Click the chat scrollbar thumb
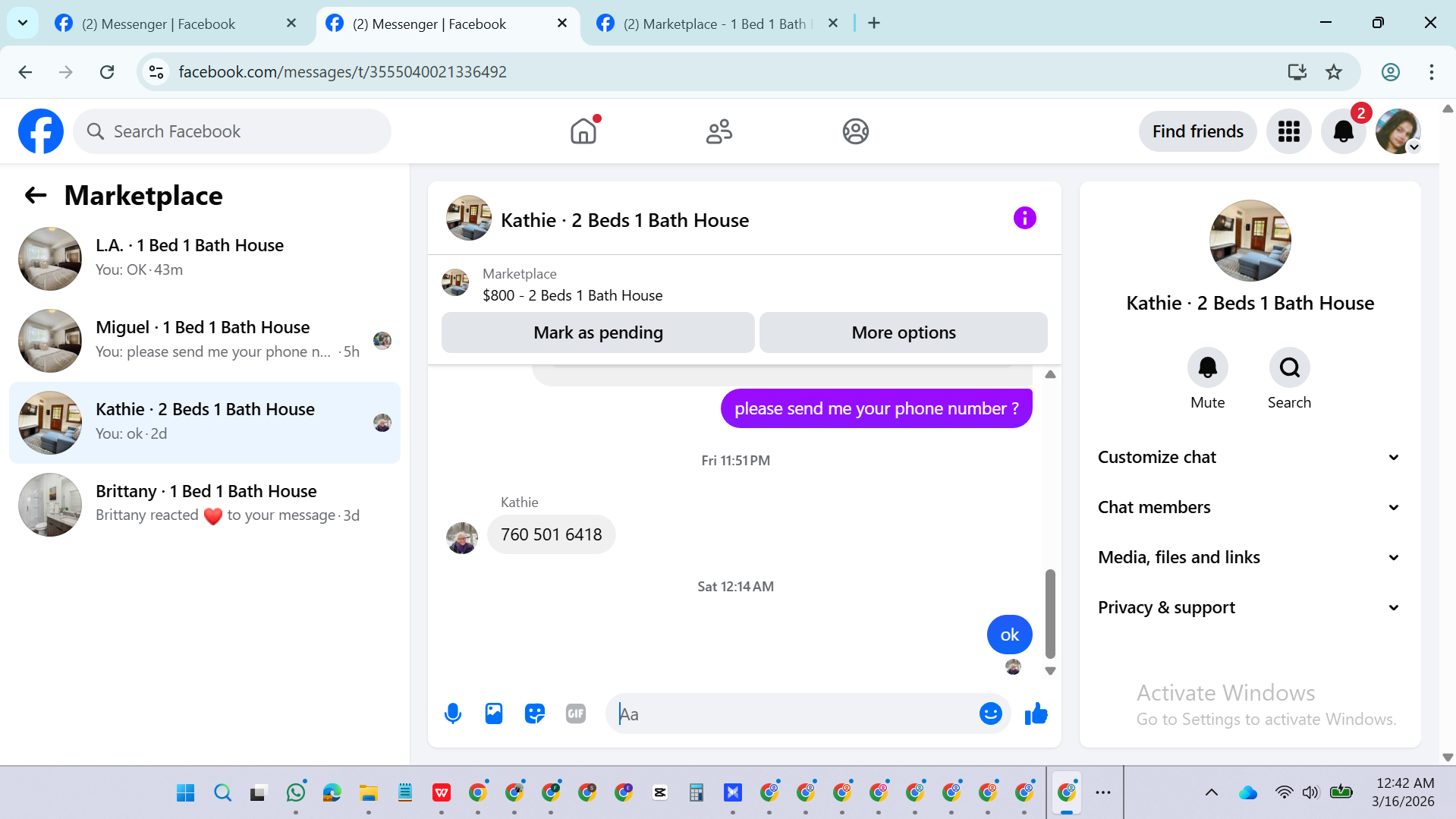The height and width of the screenshot is (819, 1456). point(1050,613)
